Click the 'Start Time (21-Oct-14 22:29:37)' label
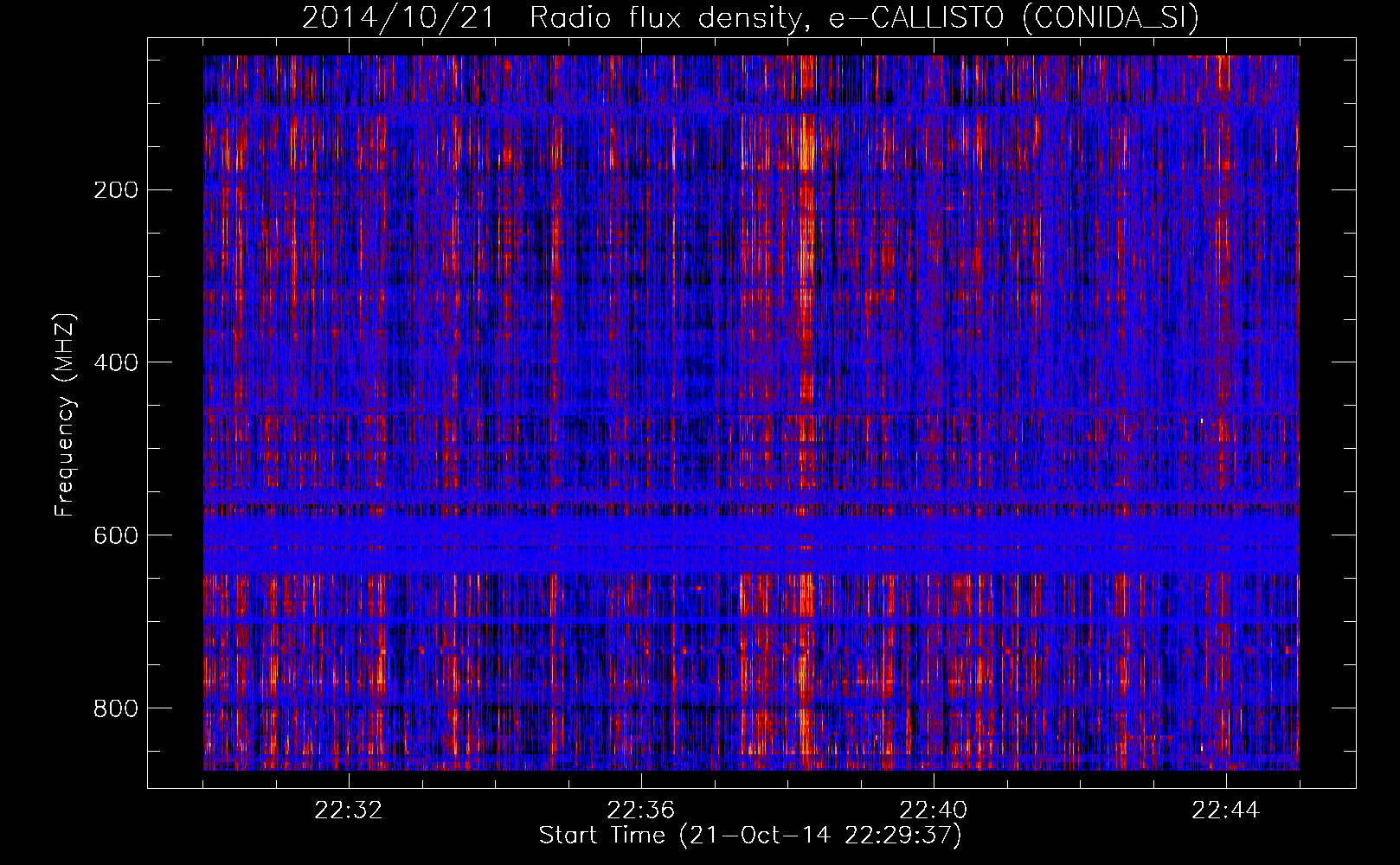The image size is (1400, 865). (x=750, y=836)
